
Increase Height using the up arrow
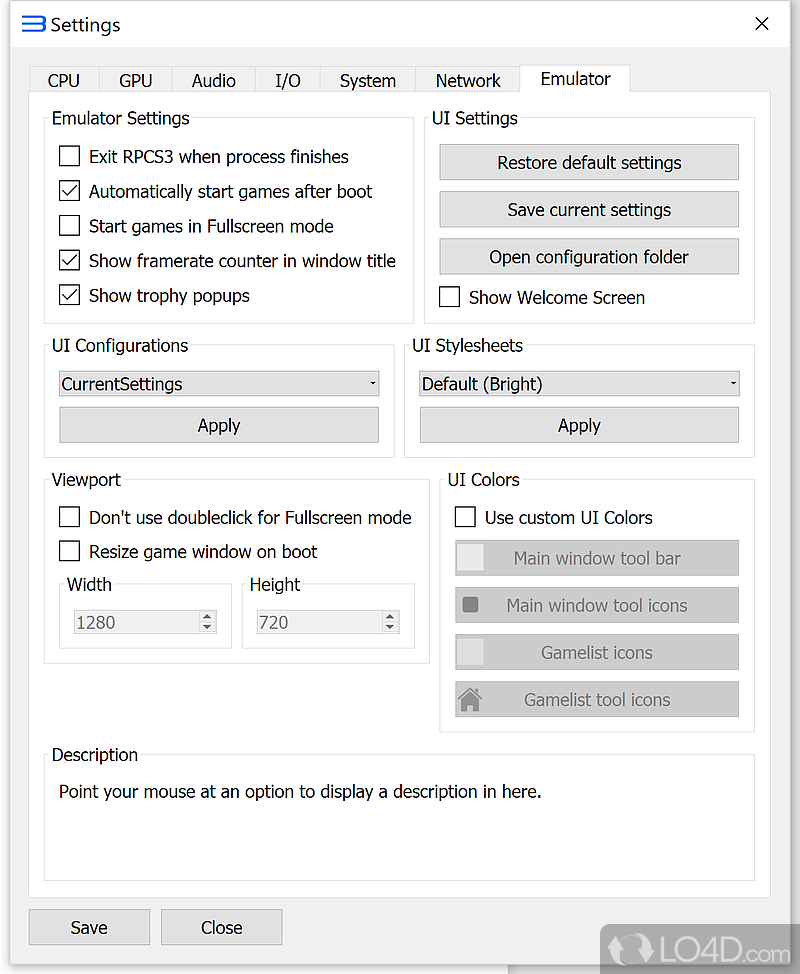pyautogui.click(x=390, y=616)
